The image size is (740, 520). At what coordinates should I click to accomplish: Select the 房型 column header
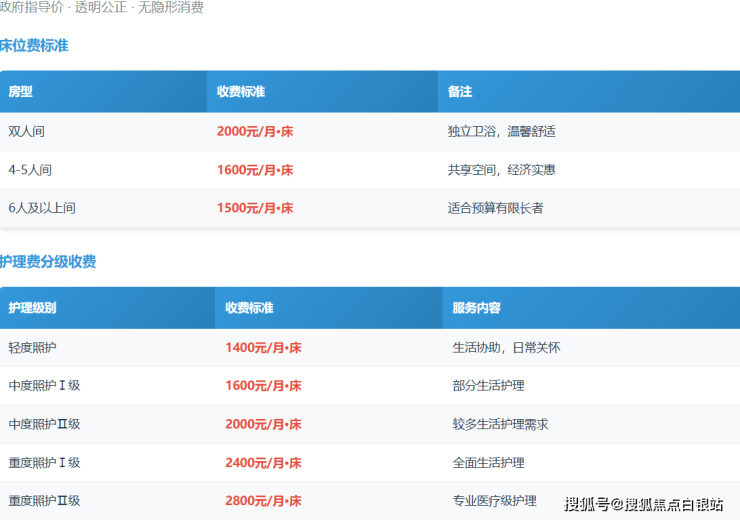point(21,92)
